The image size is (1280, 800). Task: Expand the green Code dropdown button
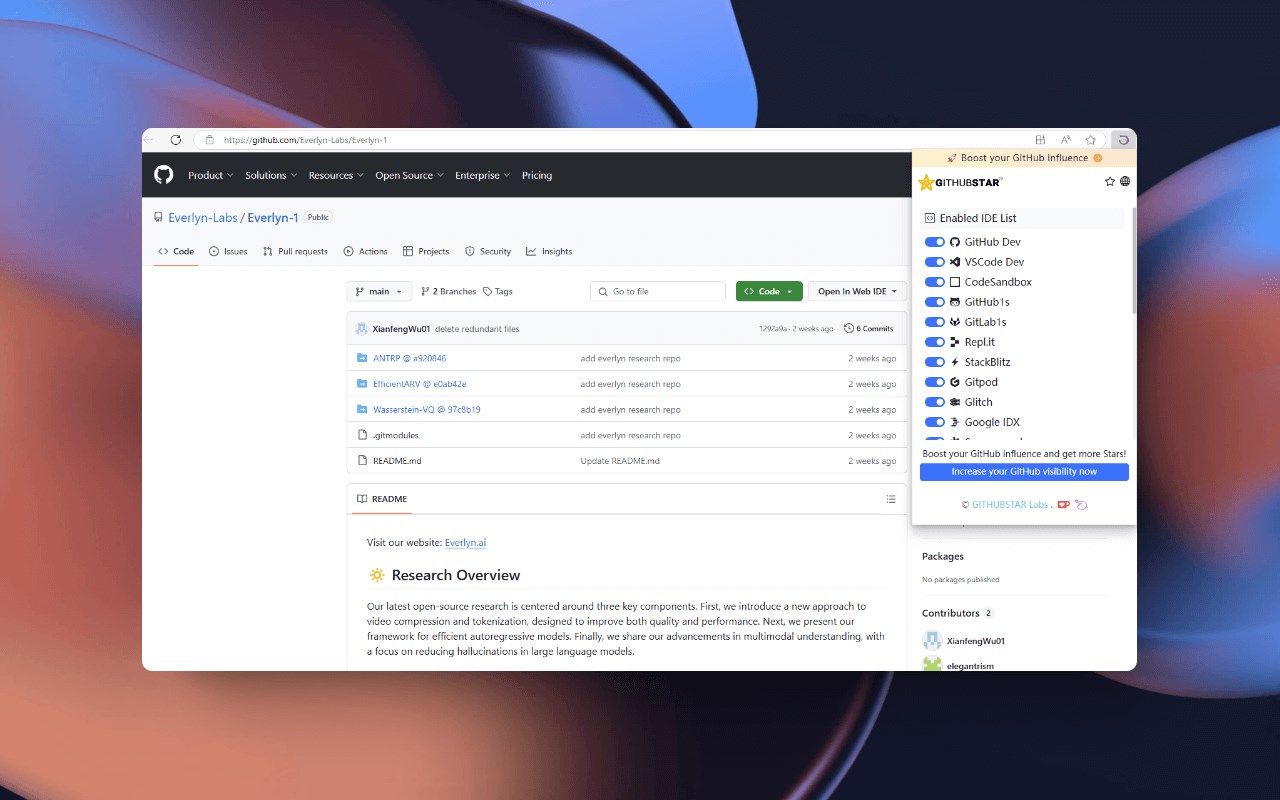(769, 291)
